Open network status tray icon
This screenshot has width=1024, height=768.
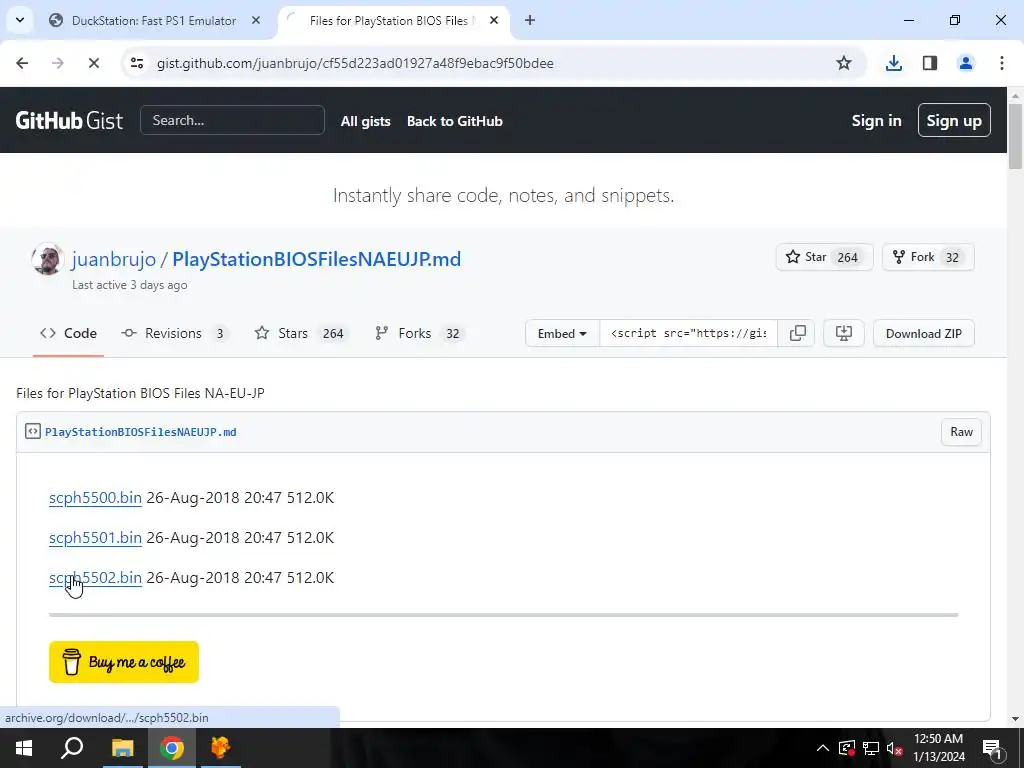(871, 748)
